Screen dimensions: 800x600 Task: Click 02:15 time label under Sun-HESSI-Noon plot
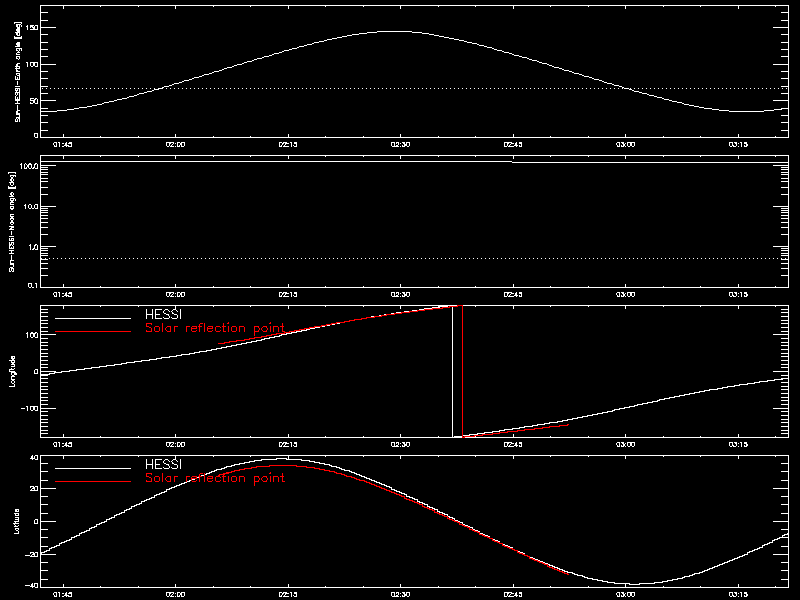pos(288,294)
